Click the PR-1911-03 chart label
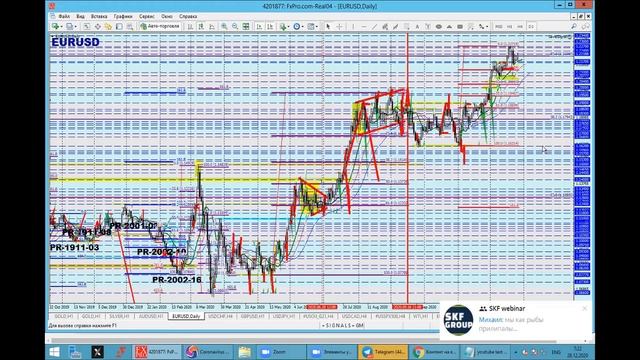The height and width of the screenshot is (360, 640). click(x=74, y=247)
